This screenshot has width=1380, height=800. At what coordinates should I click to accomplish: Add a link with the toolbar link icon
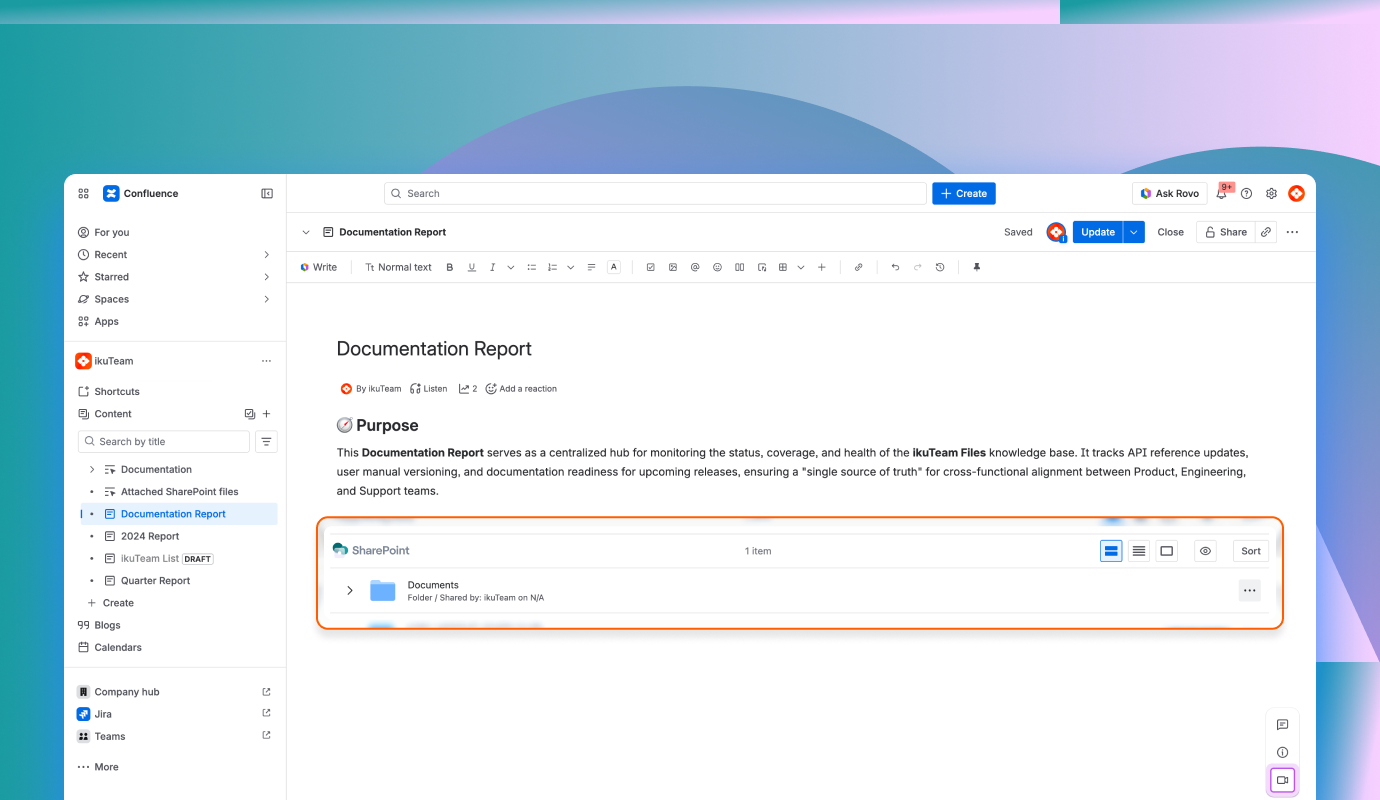(858, 267)
